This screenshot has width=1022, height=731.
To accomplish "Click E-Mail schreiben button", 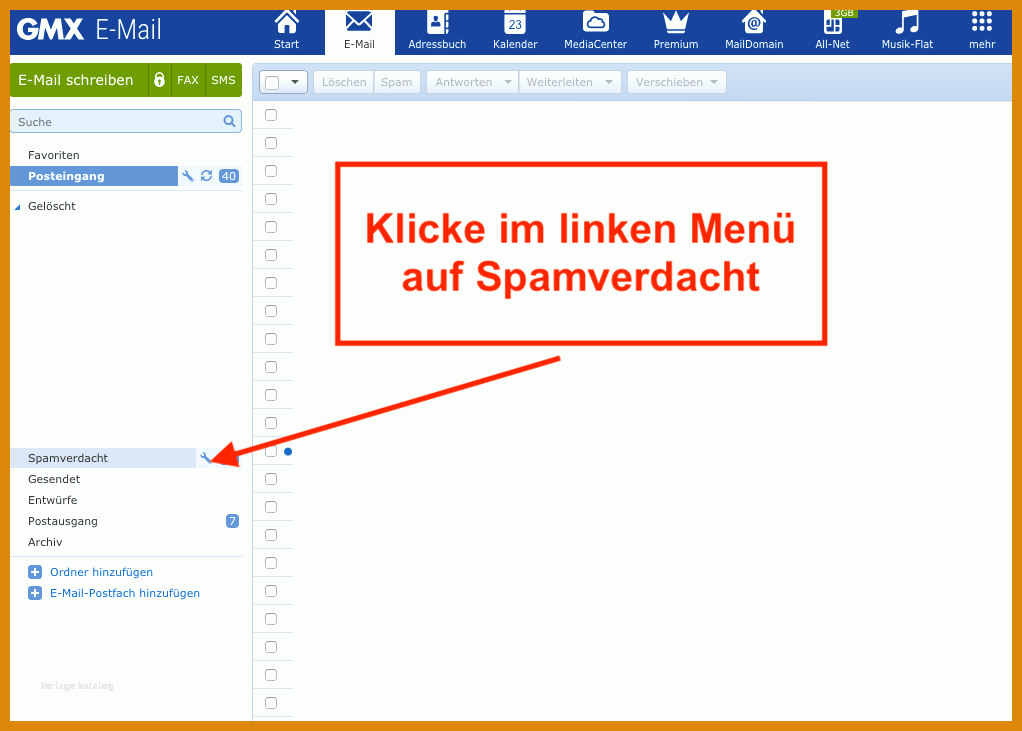I will tap(79, 80).
